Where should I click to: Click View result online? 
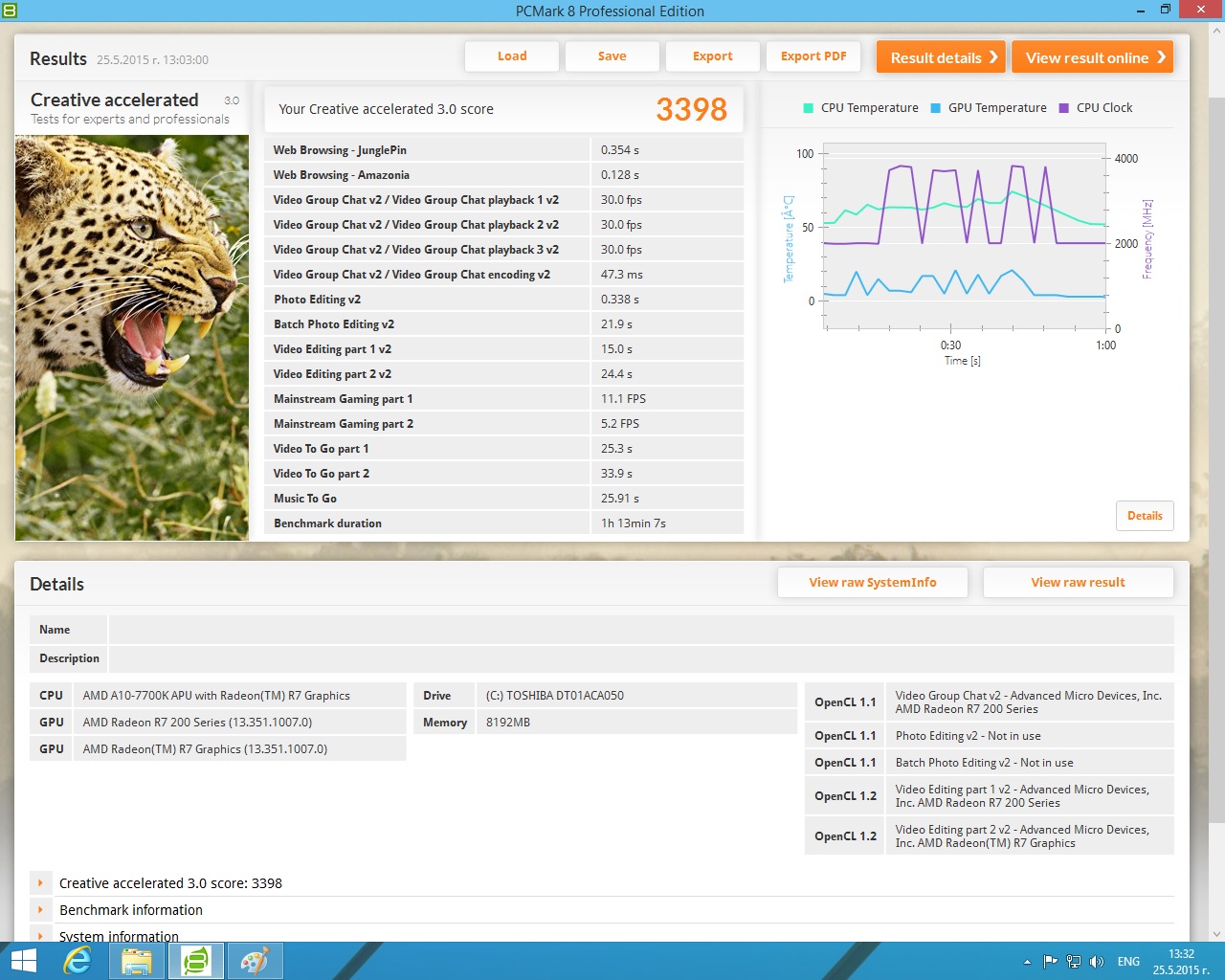pyautogui.click(x=1093, y=57)
